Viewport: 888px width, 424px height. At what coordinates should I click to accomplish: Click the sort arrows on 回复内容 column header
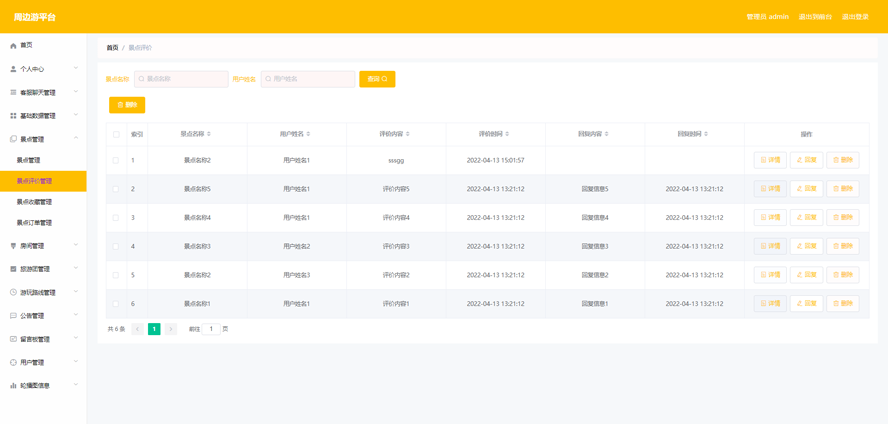607,134
